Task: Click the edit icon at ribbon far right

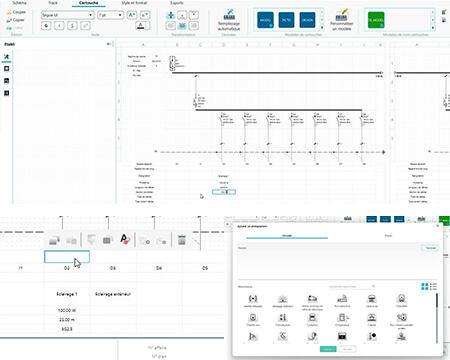Action: point(444,12)
